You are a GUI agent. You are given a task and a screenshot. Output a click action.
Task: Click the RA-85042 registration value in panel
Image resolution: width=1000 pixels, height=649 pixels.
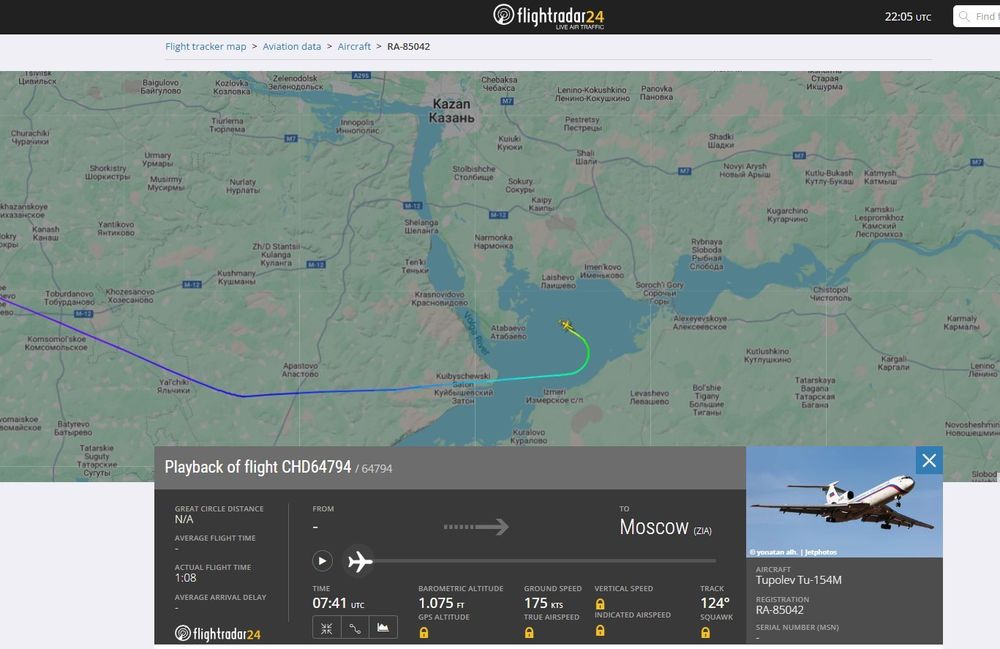coord(779,610)
